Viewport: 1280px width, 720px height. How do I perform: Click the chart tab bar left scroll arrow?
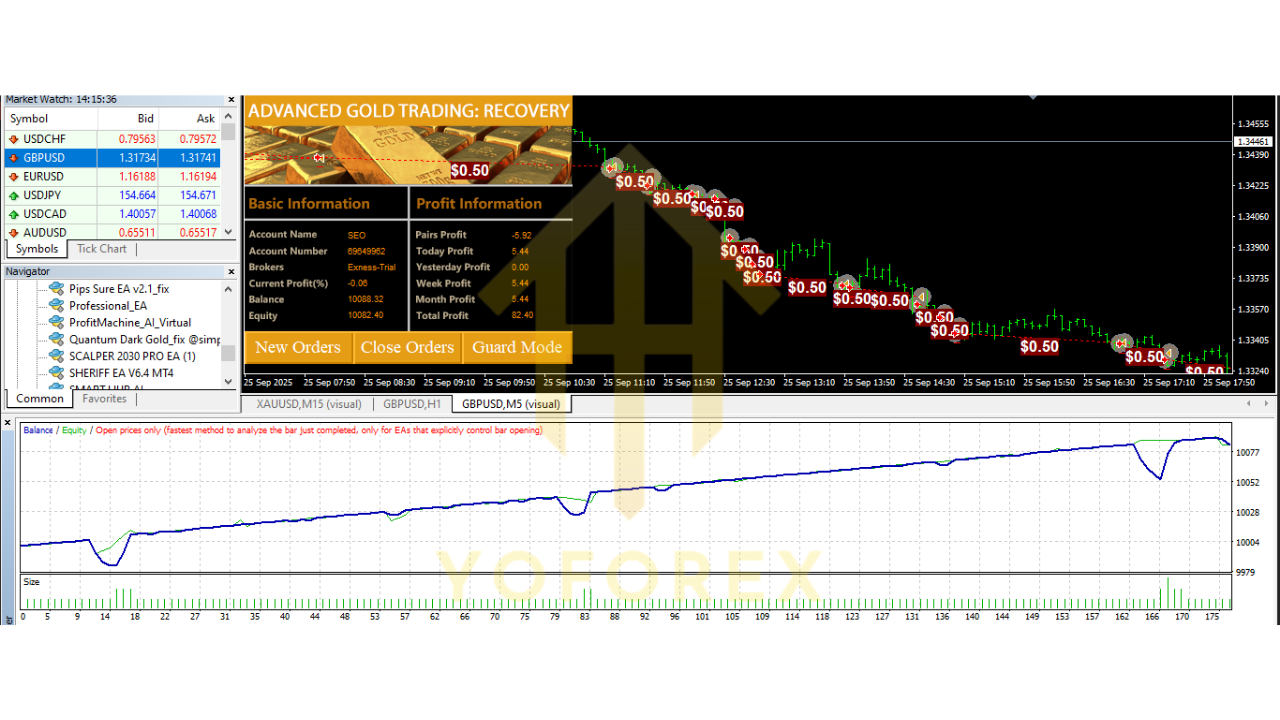point(1248,403)
